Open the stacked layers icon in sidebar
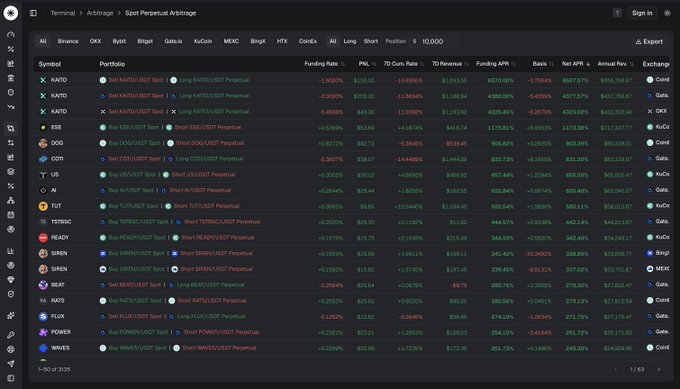Viewport: 680px width, 389px height. pos(11,172)
